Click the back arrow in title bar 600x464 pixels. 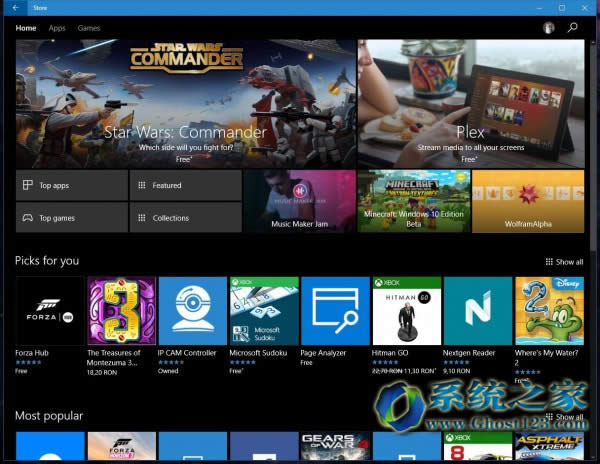tap(15, 8)
